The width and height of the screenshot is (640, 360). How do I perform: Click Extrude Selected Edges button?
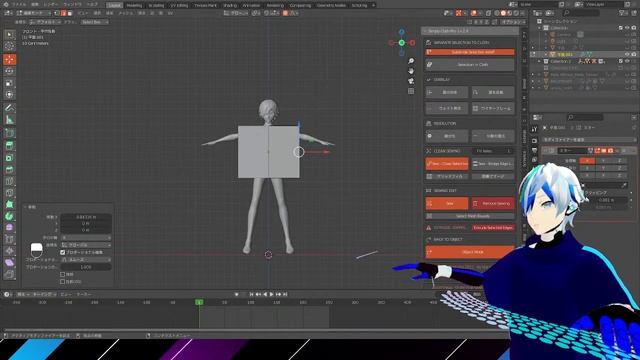pos(493,228)
